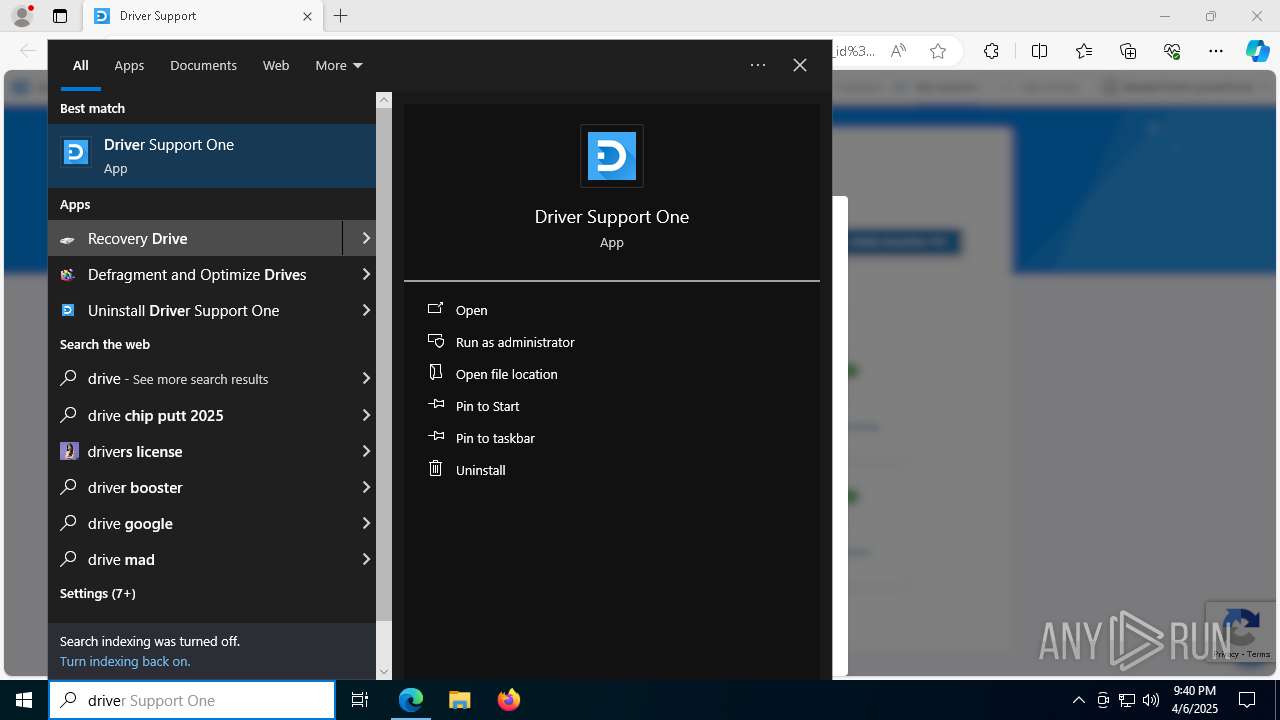This screenshot has width=1280, height=720.
Task: Click the results list scrollbar up arrow
Action: (x=384, y=100)
